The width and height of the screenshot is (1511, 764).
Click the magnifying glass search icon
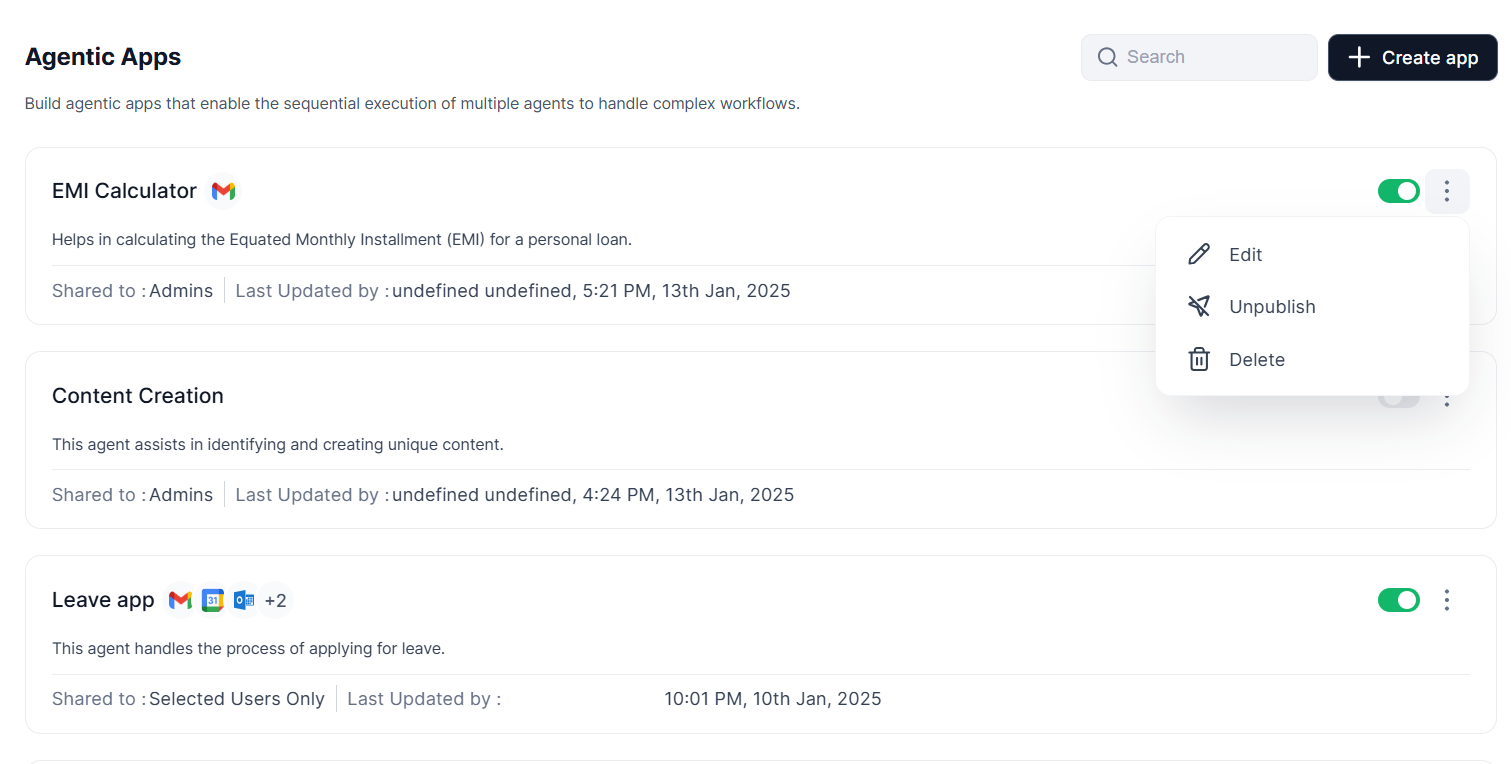(x=1107, y=57)
